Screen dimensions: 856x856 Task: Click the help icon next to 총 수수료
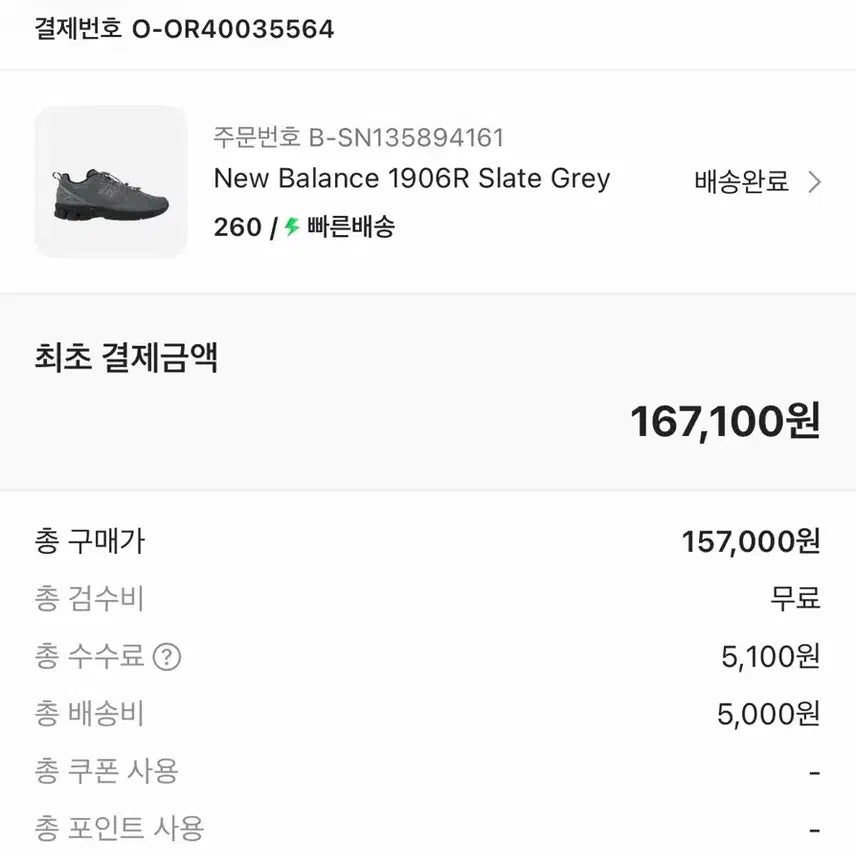coord(167,657)
